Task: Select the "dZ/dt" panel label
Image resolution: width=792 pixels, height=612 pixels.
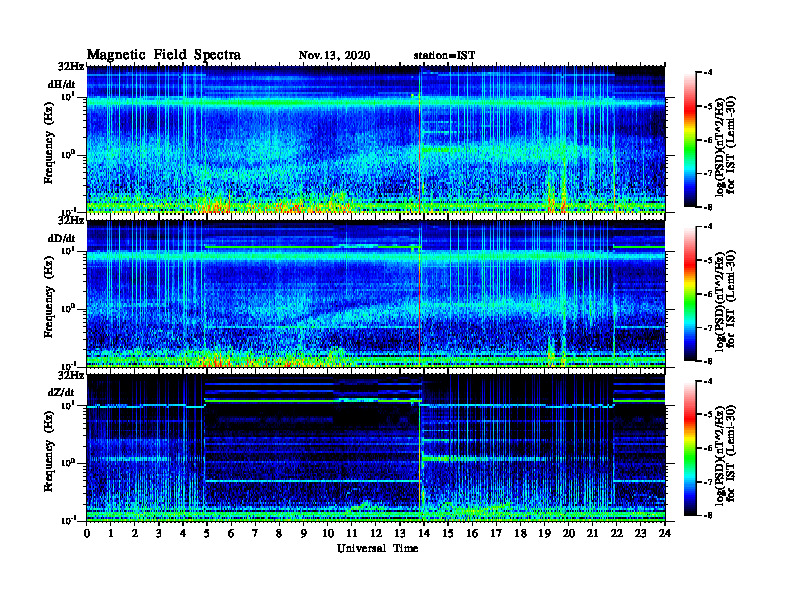Action: [61, 392]
